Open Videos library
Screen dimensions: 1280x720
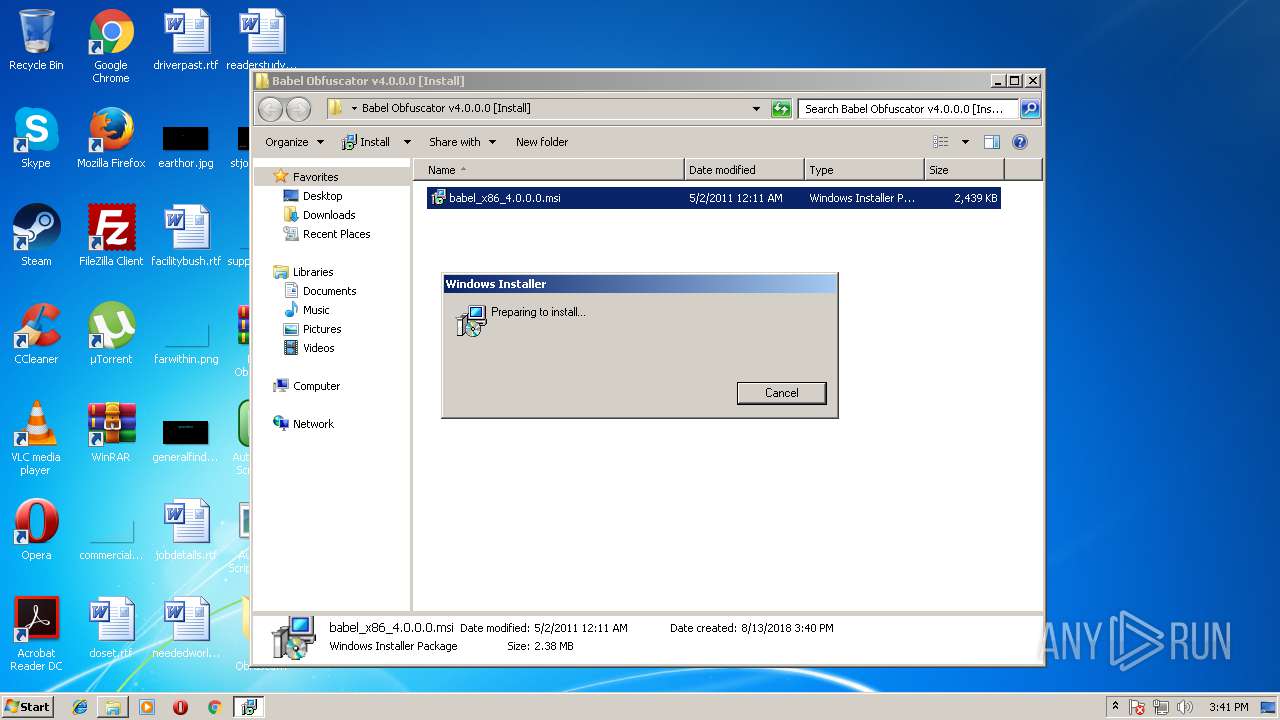[318, 348]
